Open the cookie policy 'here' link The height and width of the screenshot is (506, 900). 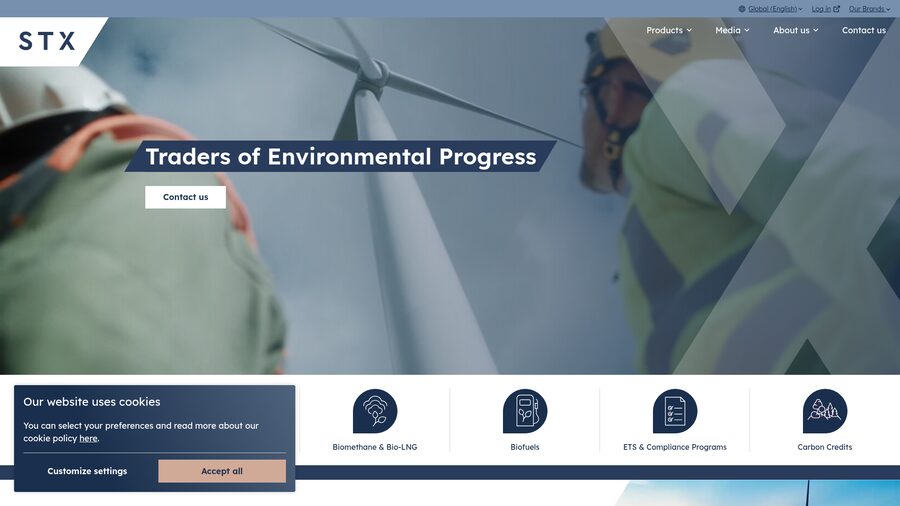(88, 438)
